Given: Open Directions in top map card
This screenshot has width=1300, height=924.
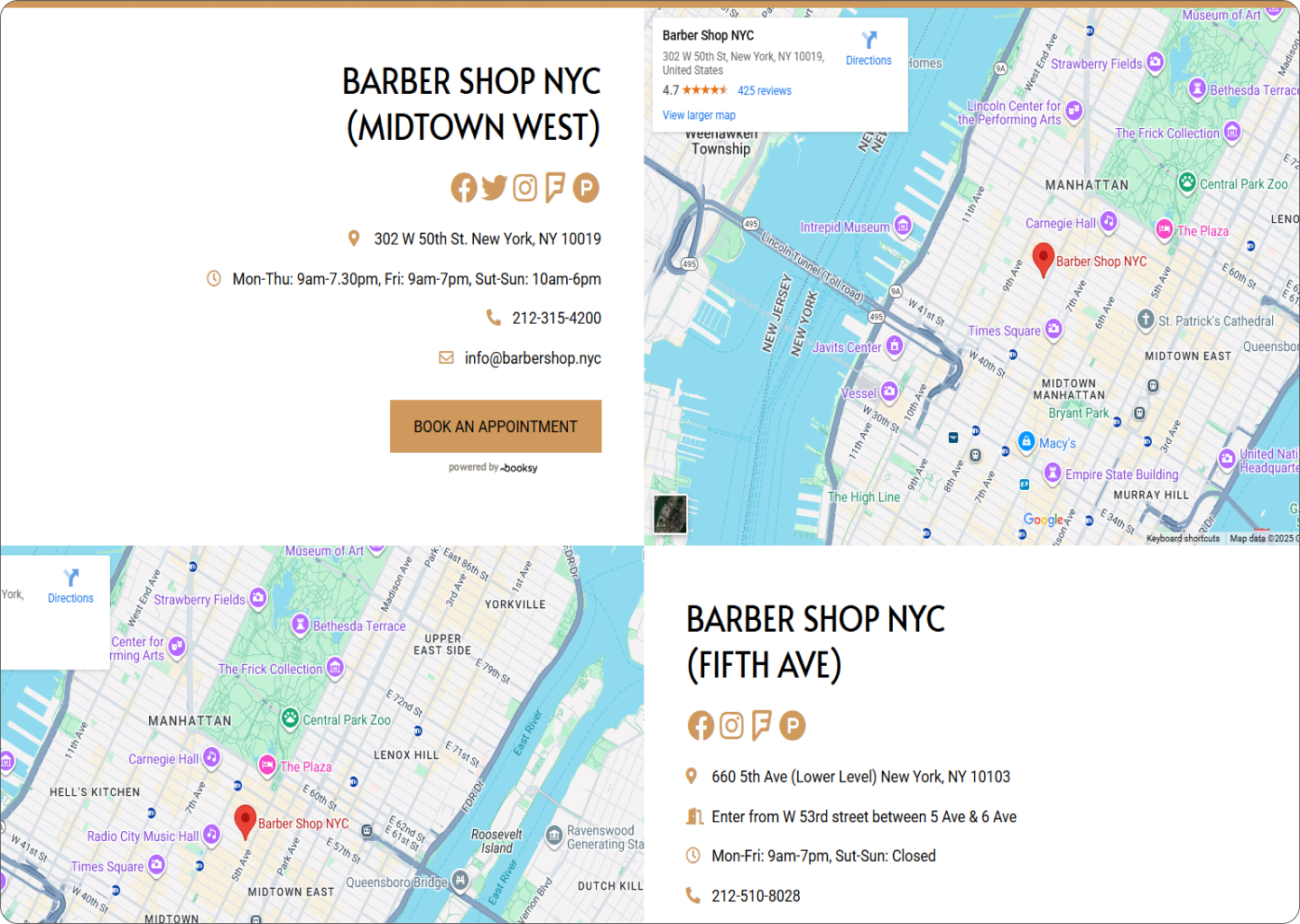Looking at the screenshot, I should [868, 49].
